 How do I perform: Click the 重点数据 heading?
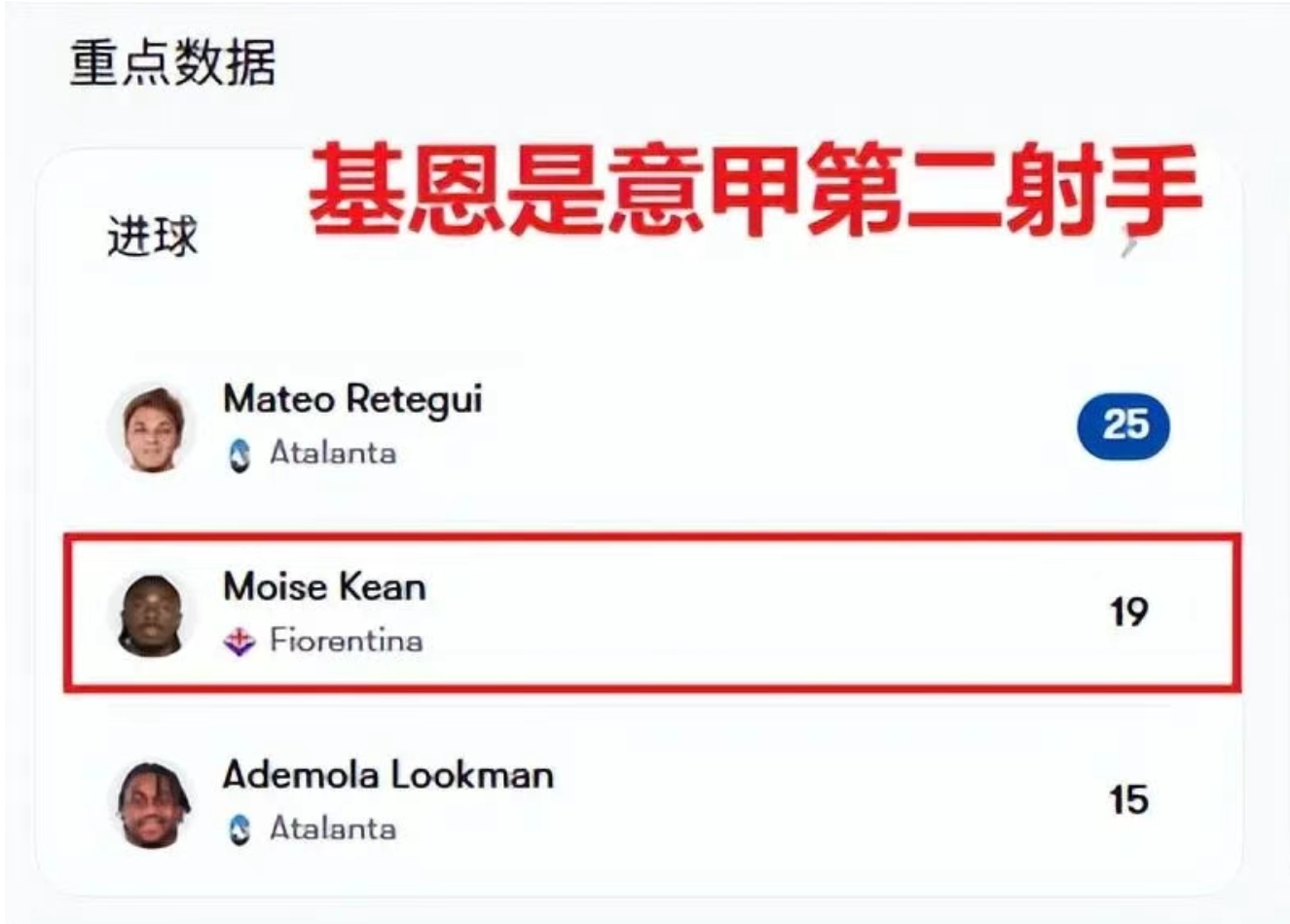[172, 64]
